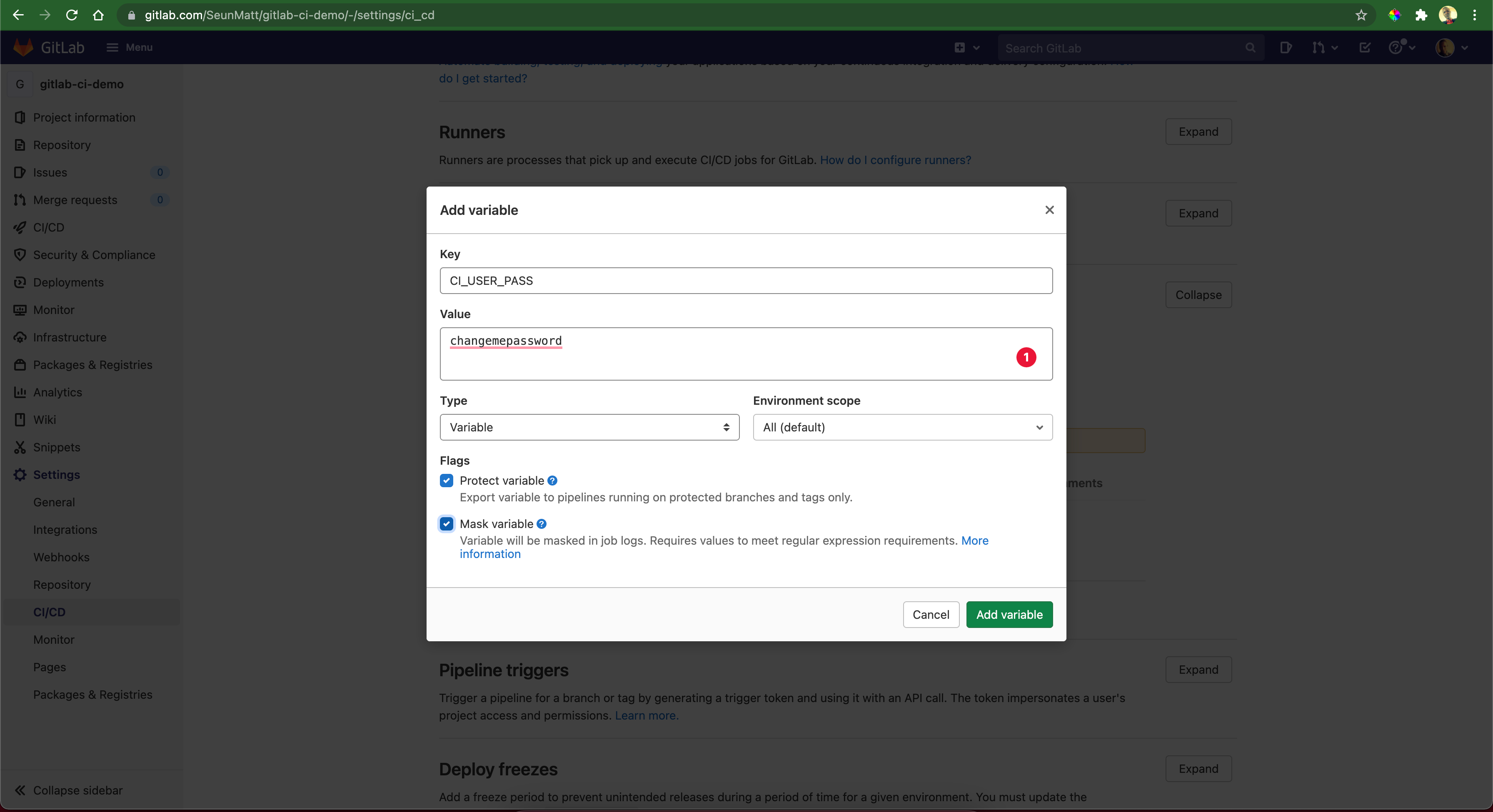Follow the More information link
Viewport: 1493px width, 812px height.
click(x=974, y=541)
